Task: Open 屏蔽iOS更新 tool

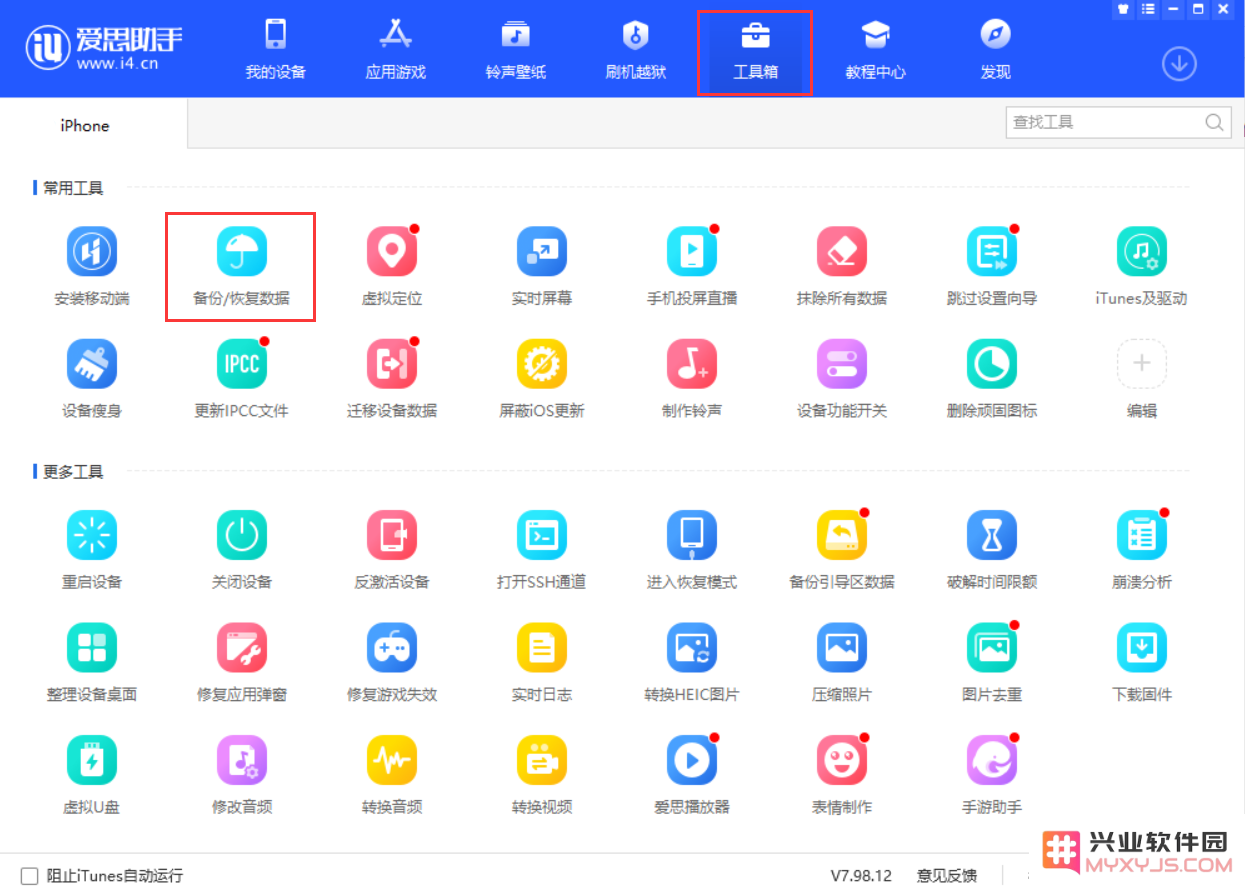Action: click(542, 378)
